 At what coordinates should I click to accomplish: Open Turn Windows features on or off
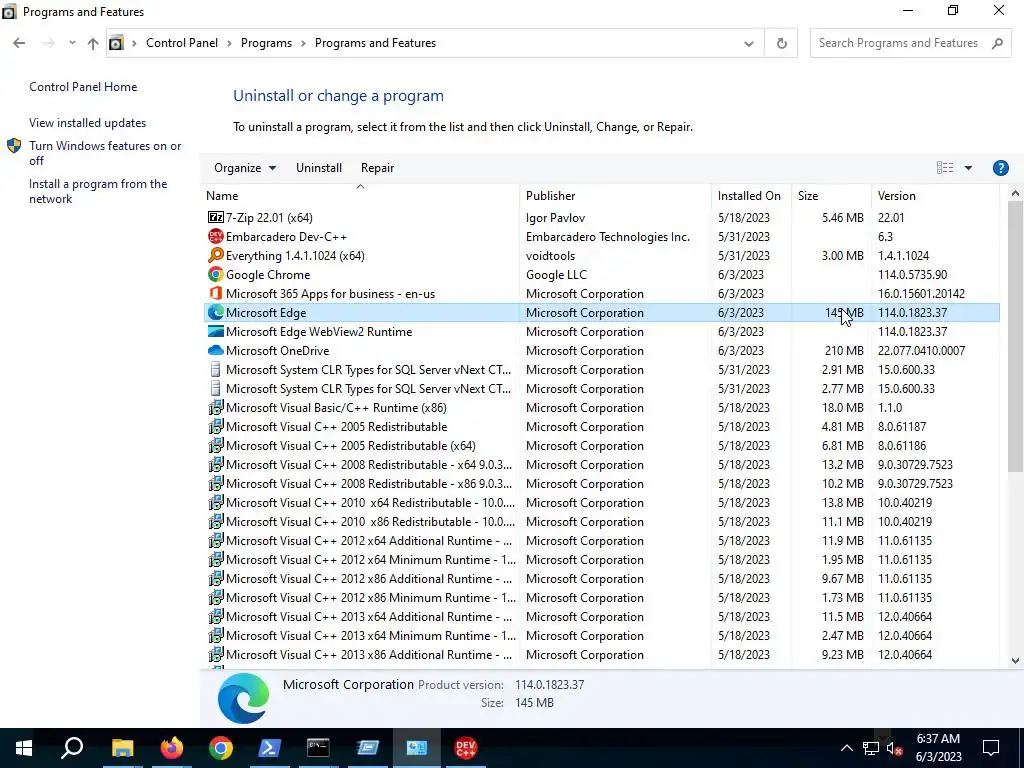tap(105, 153)
